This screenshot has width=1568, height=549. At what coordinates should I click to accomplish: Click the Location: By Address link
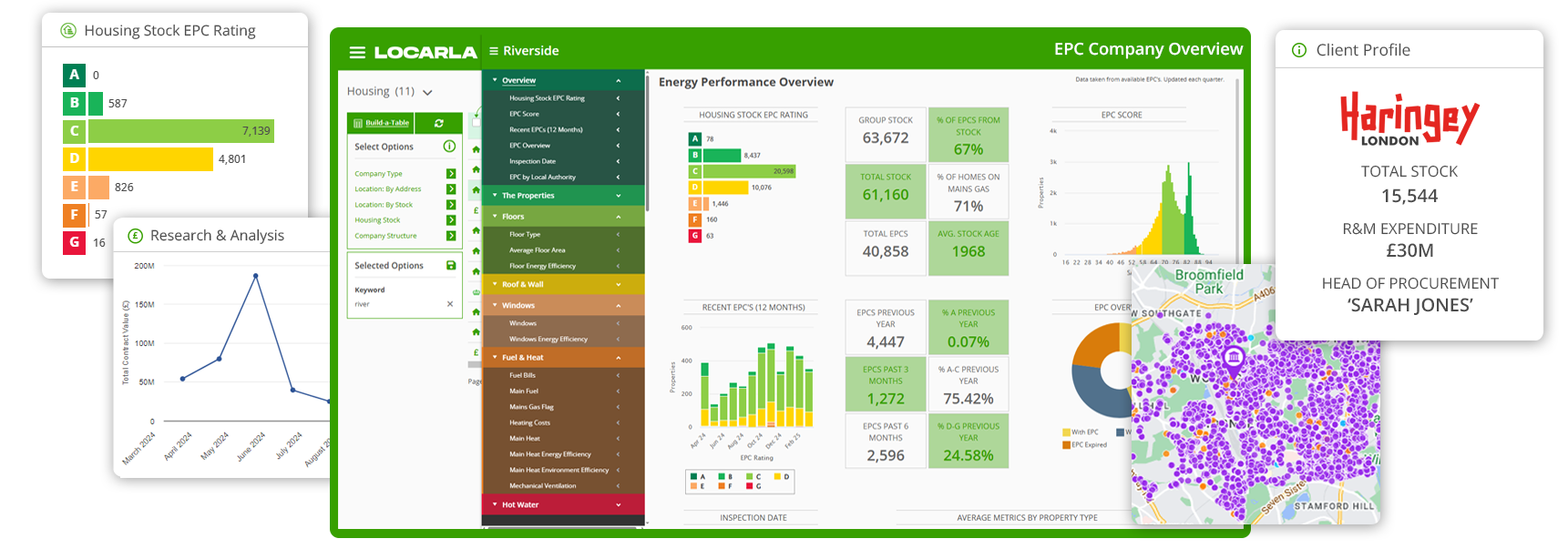click(x=388, y=189)
